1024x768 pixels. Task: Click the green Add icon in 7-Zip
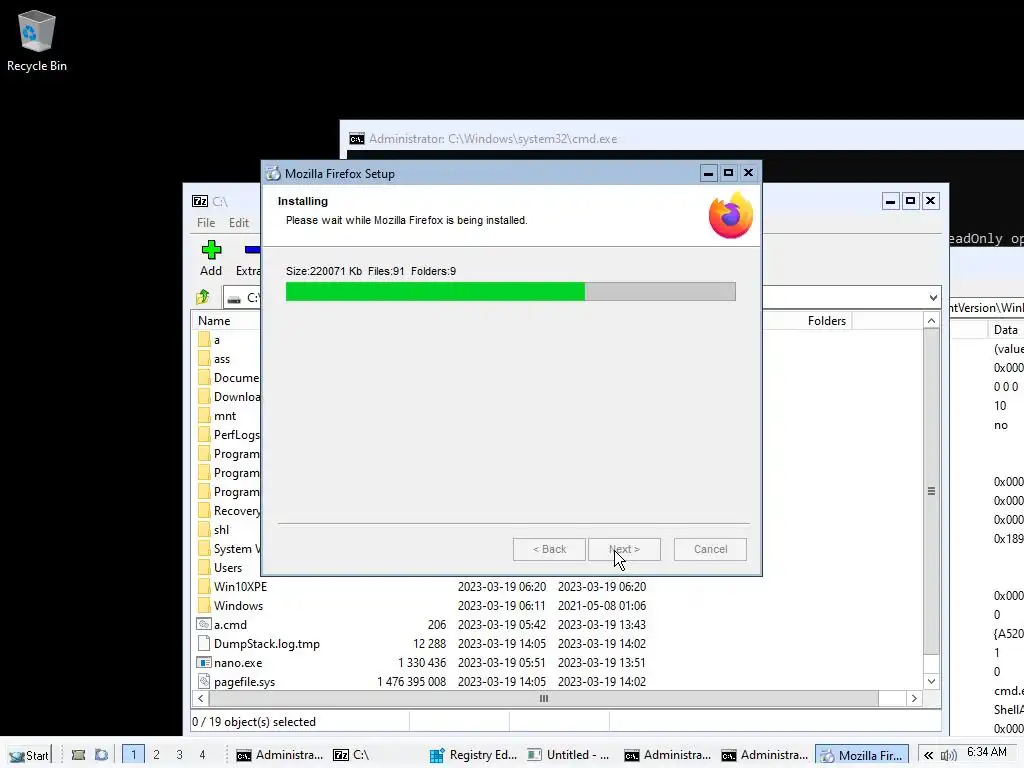pos(211,250)
